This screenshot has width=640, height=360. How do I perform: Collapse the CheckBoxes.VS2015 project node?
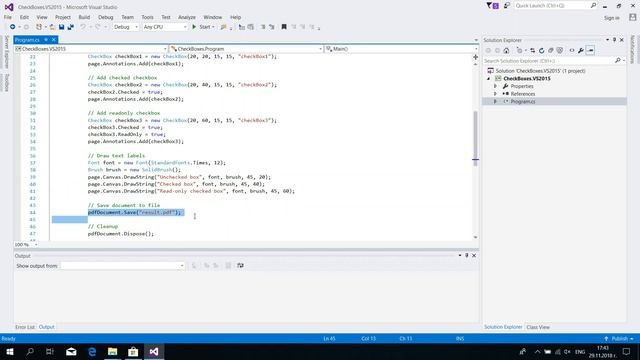pyautogui.click(x=489, y=78)
